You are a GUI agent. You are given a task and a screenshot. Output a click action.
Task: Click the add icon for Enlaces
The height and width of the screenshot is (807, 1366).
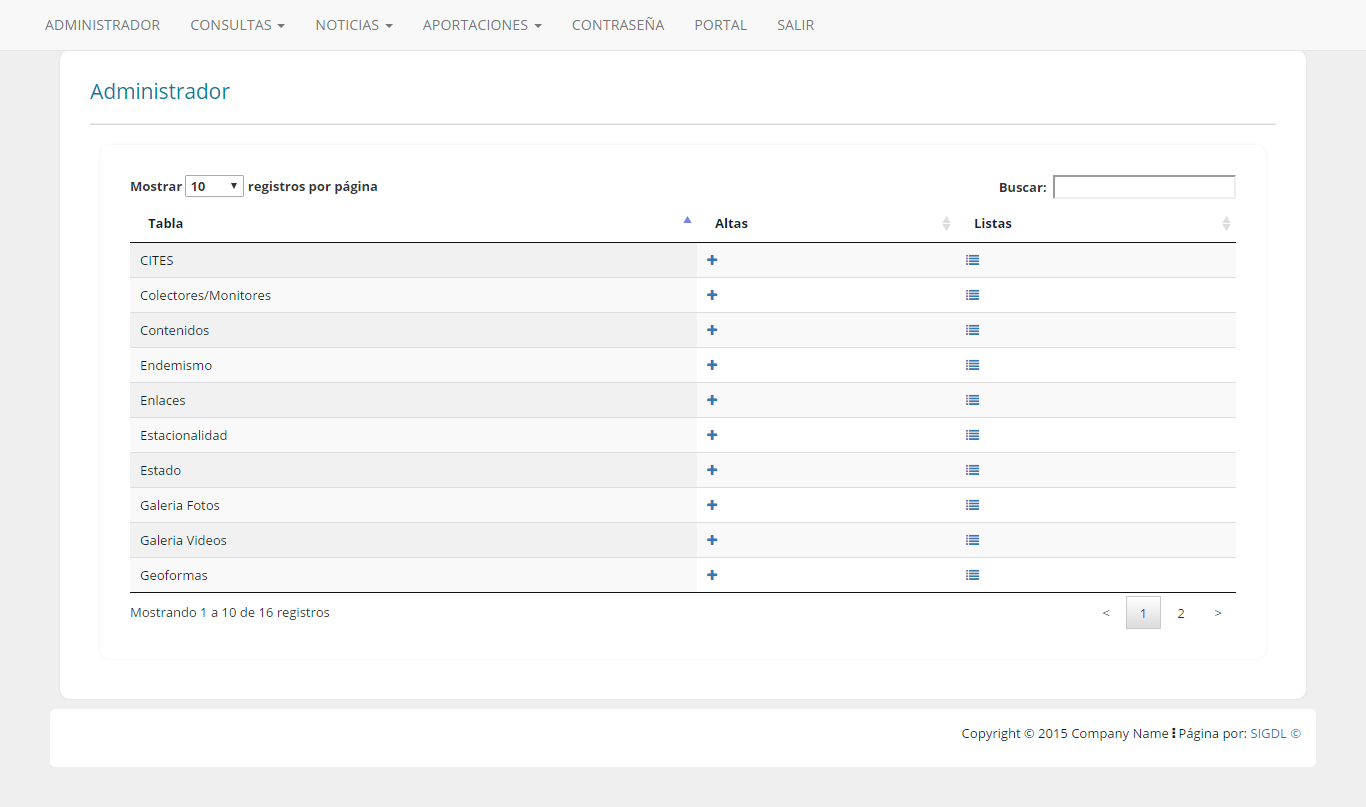(x=712, y=400)
